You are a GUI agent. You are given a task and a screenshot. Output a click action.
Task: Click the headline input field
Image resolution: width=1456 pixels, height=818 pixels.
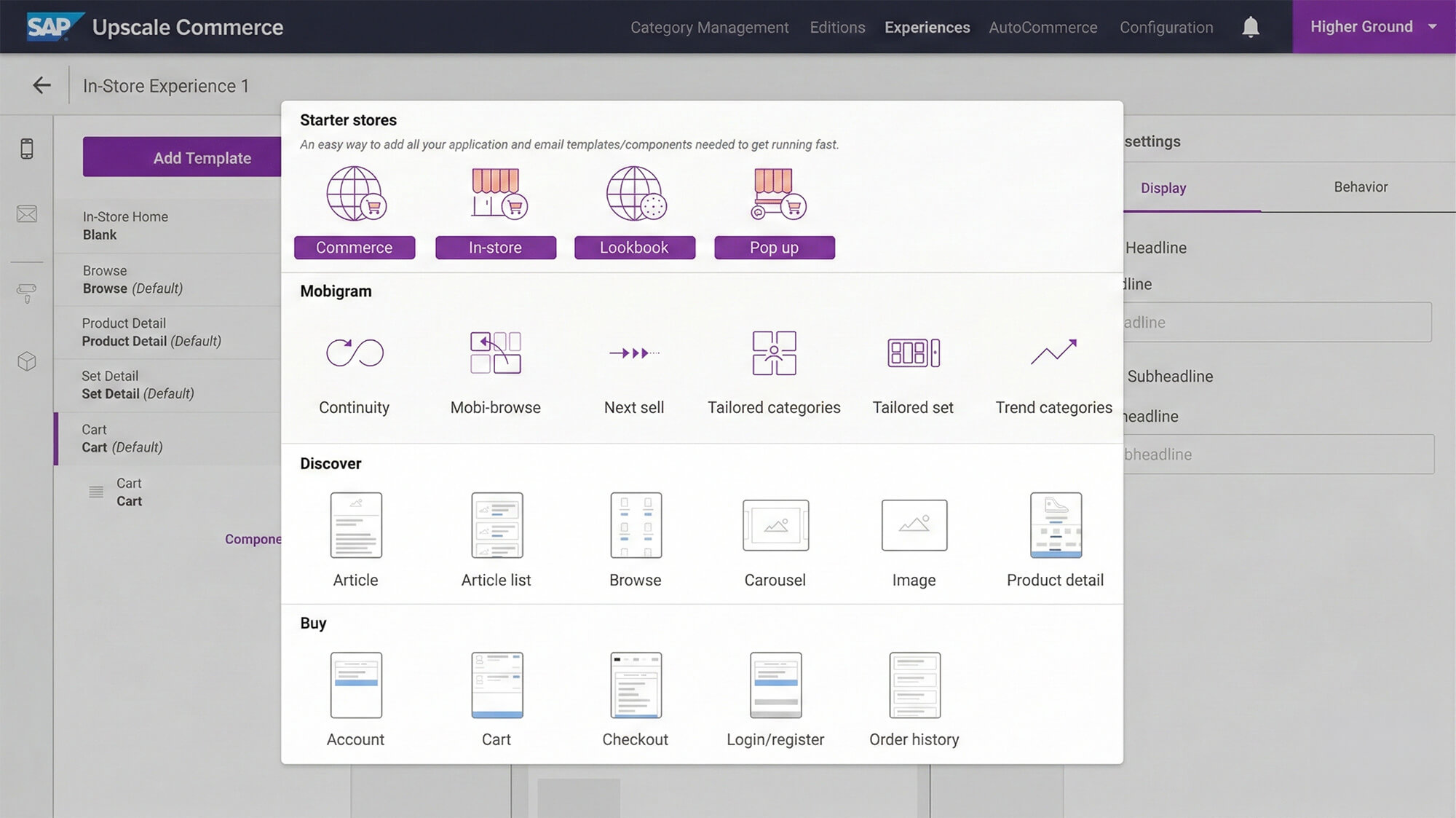tap(1277, 322)
